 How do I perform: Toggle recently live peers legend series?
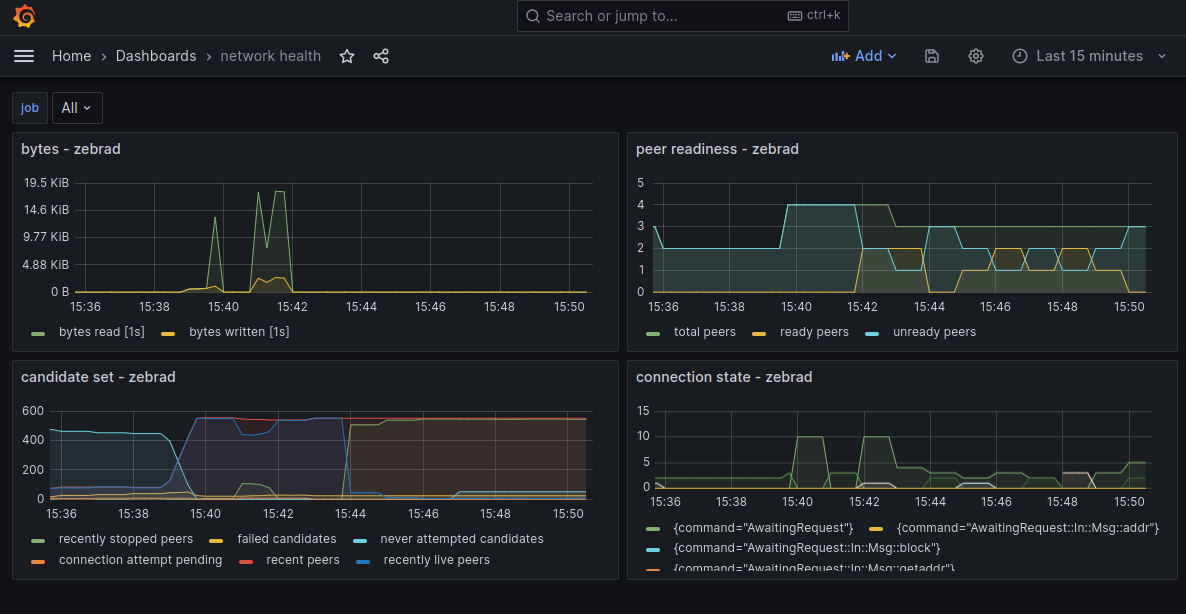click(436, 560)
